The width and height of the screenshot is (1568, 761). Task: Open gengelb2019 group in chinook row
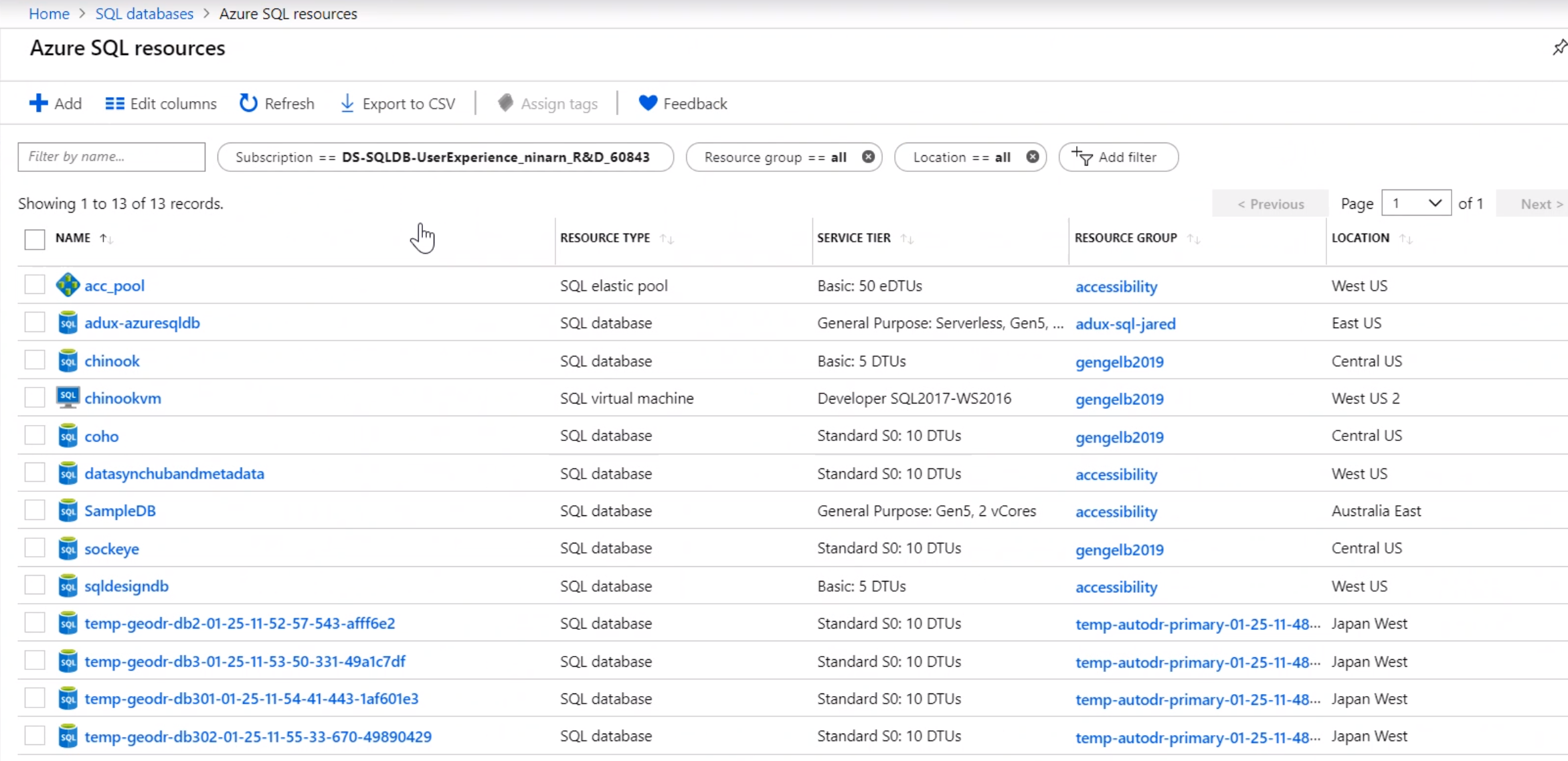pyautogui.click(x=1119, y=361)
